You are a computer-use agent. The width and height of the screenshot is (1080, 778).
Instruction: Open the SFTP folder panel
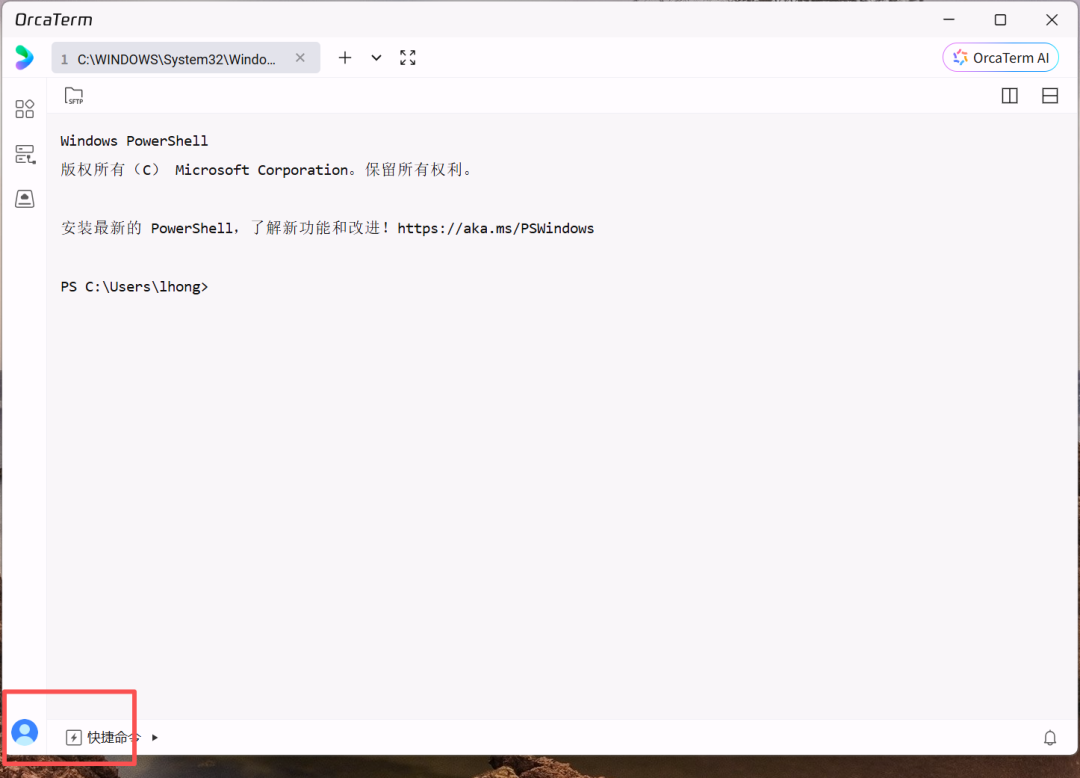(74, 96)
